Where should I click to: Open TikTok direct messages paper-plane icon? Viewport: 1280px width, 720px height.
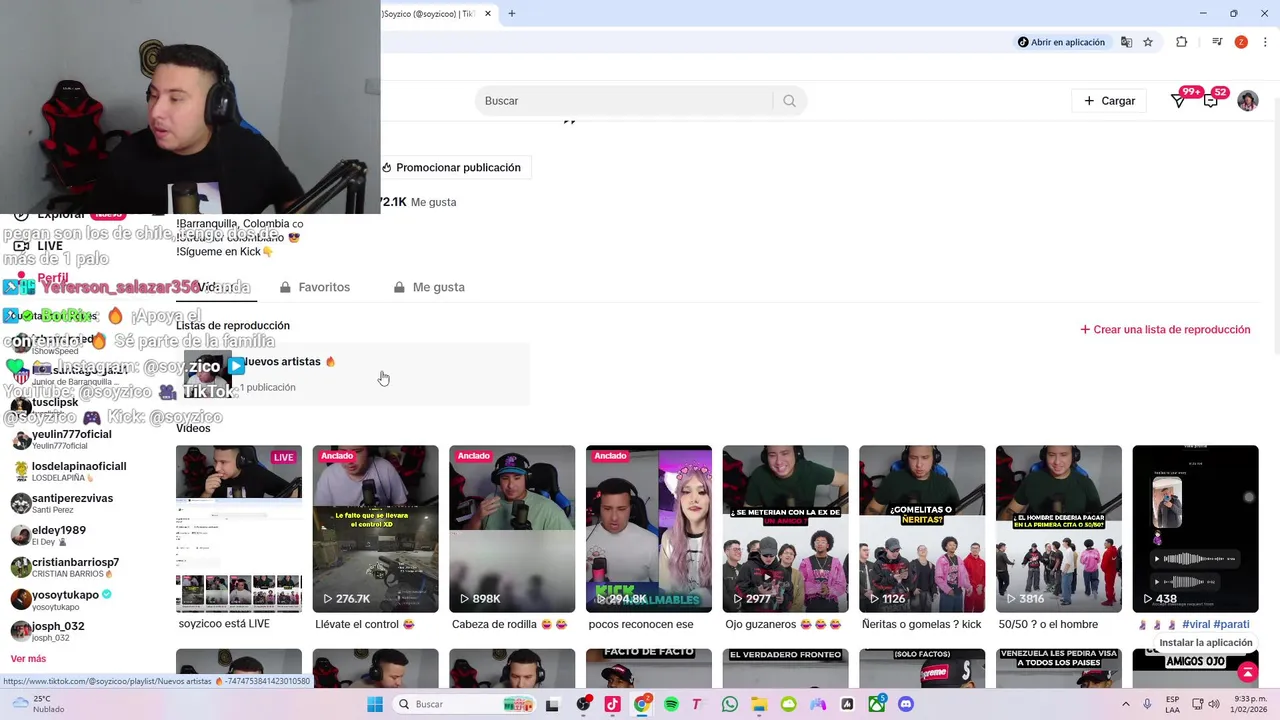click(x=1179, y=101)
